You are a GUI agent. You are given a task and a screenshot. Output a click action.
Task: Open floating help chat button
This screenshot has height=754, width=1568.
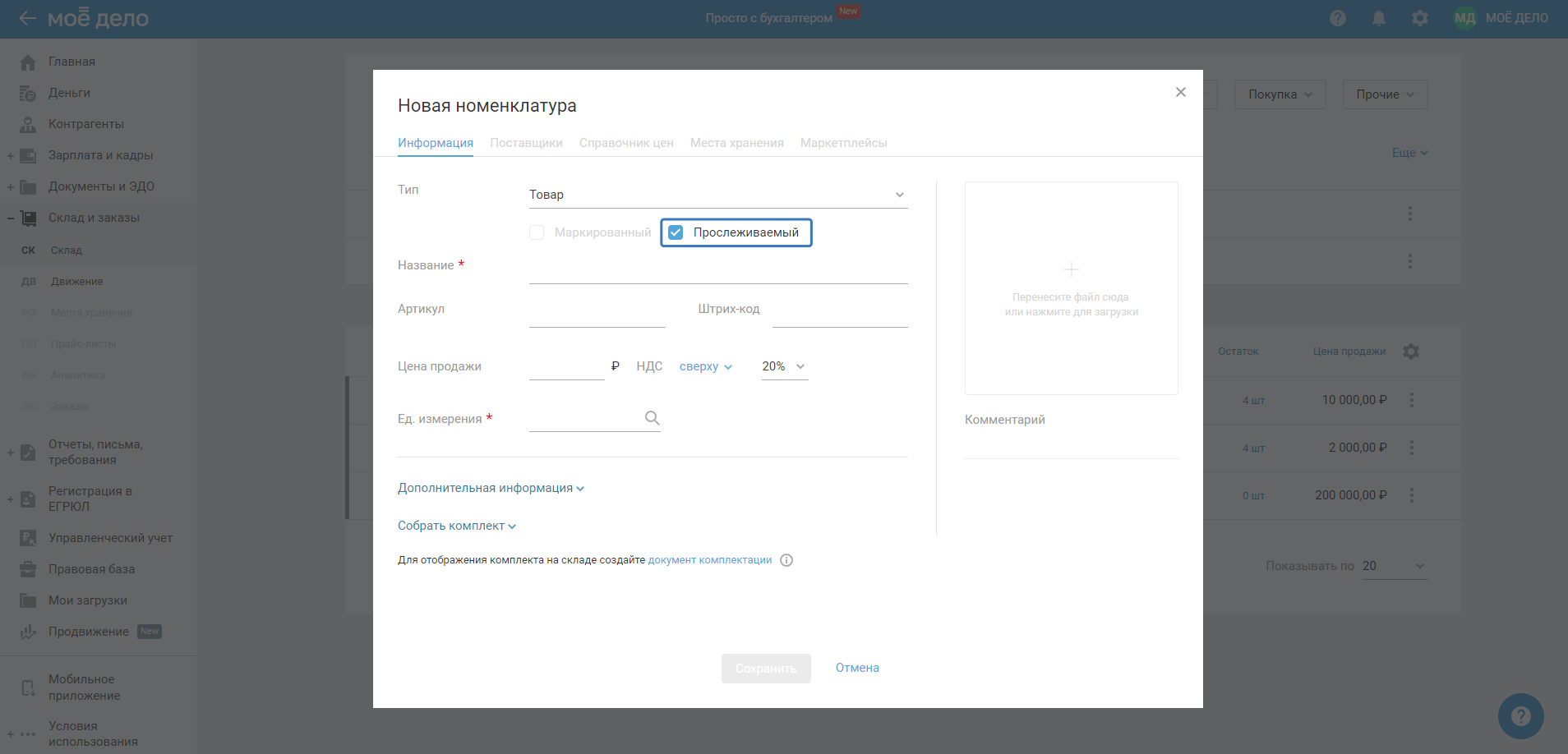pos(1520,716)
